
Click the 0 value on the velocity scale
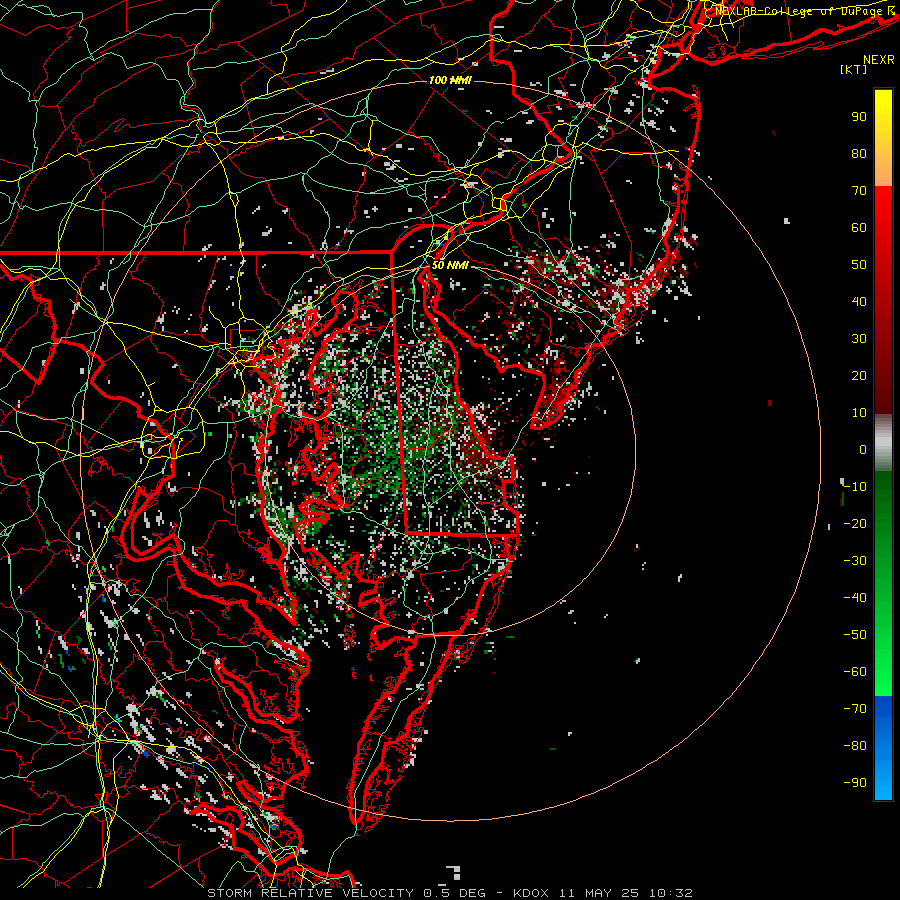pyautogui.click(x=863, y=450)
